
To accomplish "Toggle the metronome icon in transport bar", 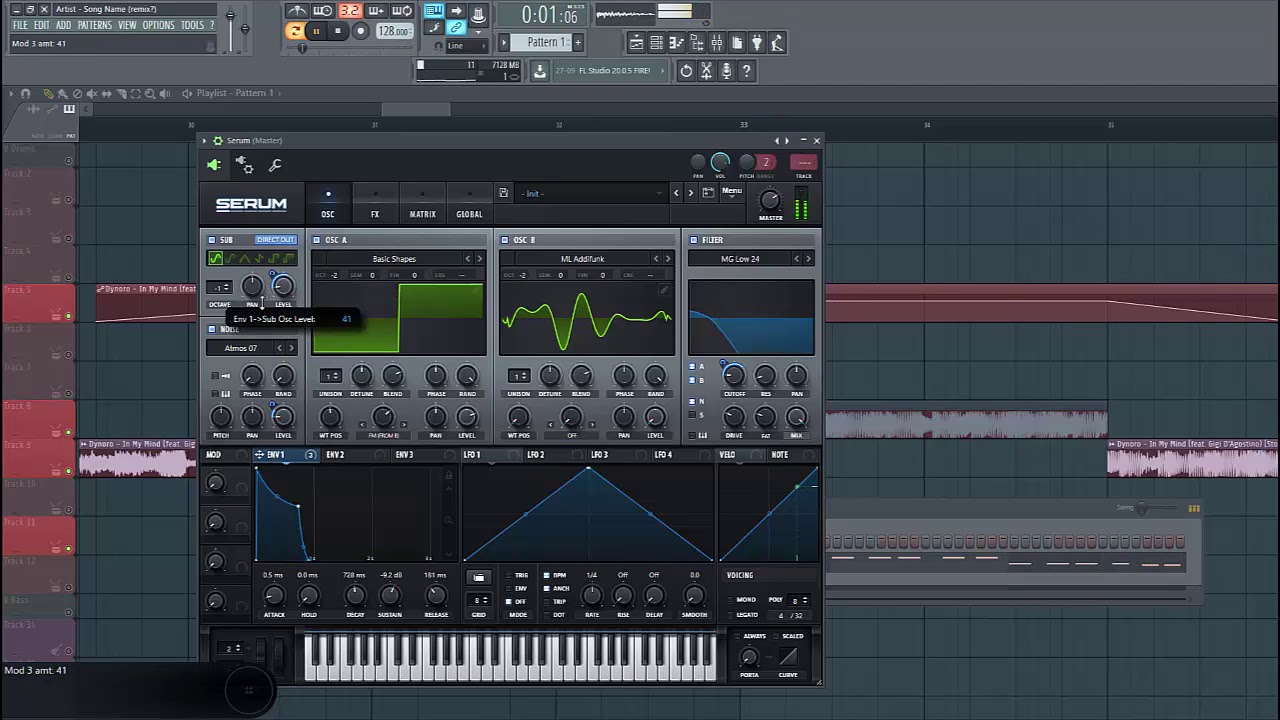I will point(297,11).
